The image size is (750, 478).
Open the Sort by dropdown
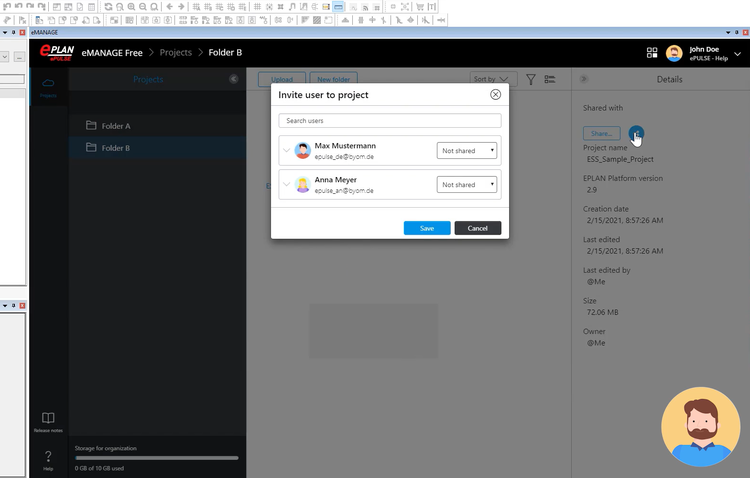(x=491, y=79)
